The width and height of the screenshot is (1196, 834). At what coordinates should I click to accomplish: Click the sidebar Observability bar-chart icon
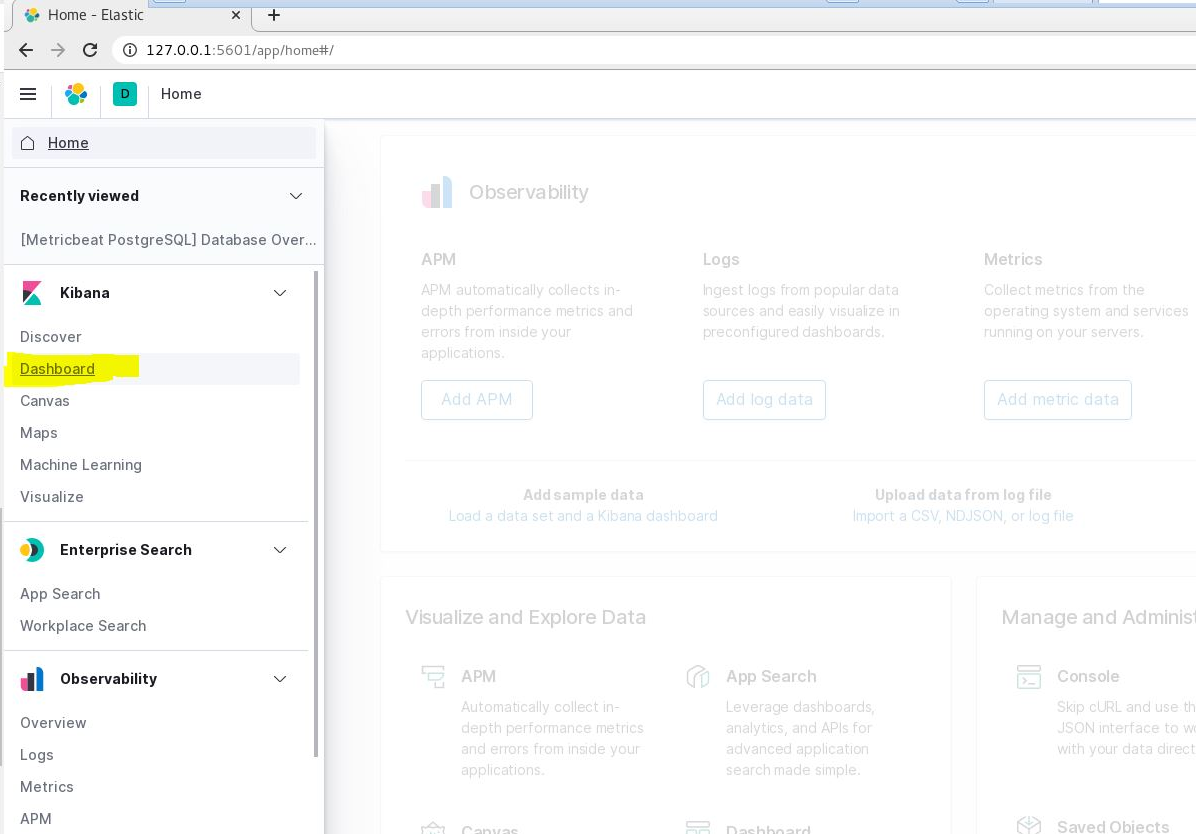[32, 679]
